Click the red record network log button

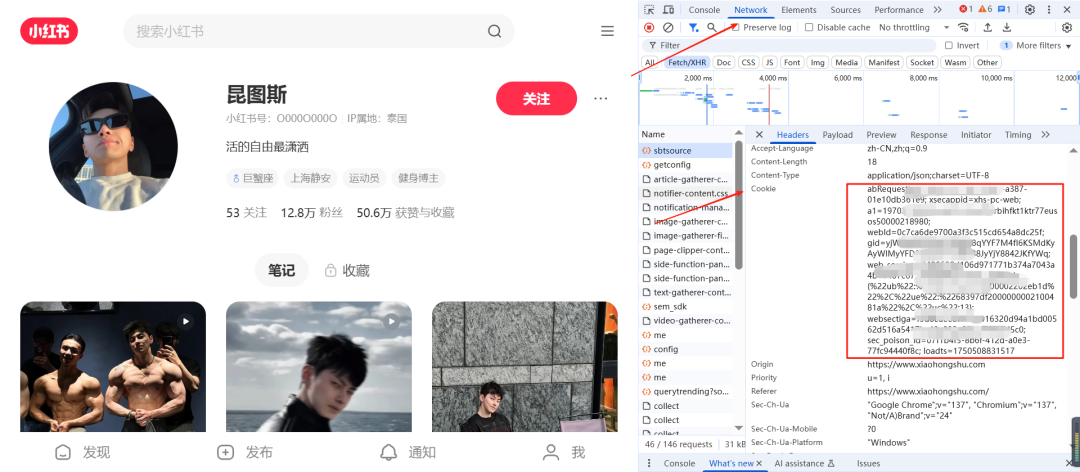coord(649,28)
